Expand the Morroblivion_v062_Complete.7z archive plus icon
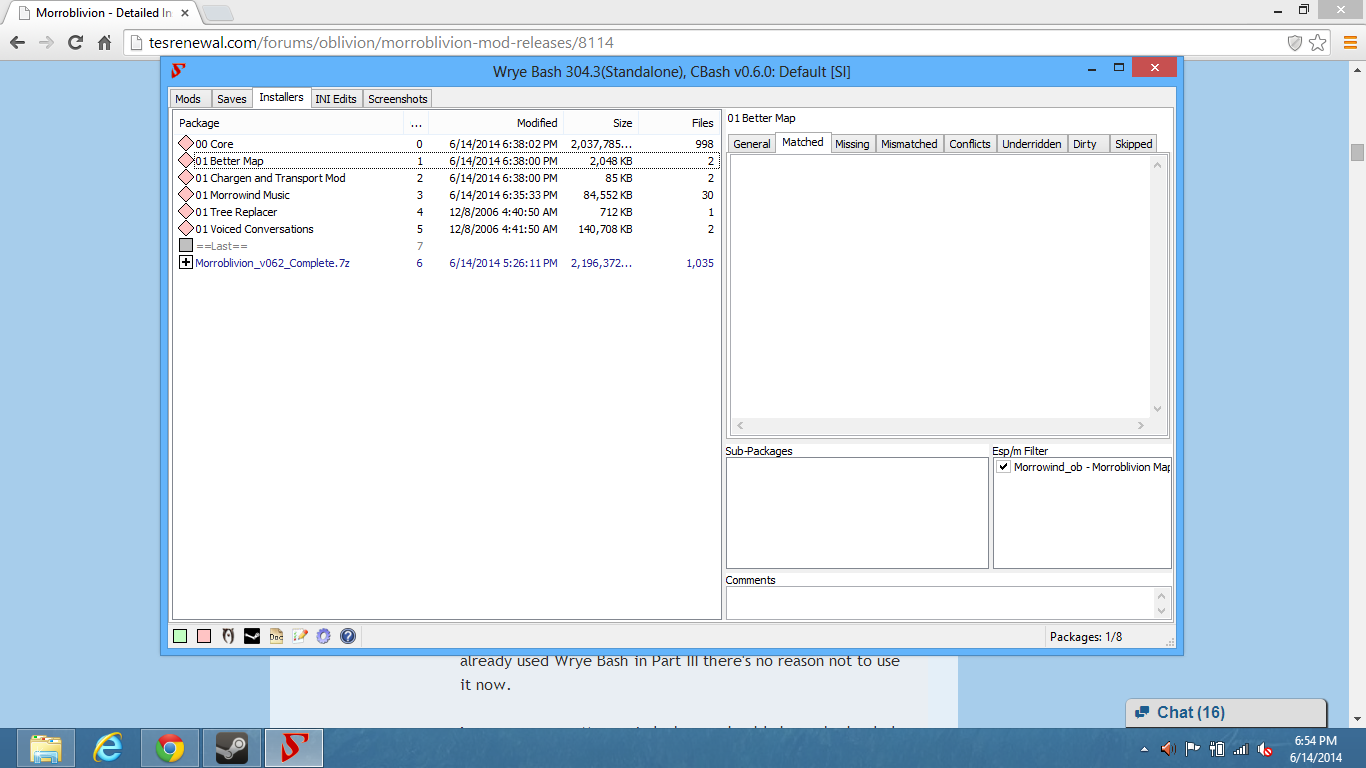Viewport: 1366px width, 768px height. click(x=186, y=263)
